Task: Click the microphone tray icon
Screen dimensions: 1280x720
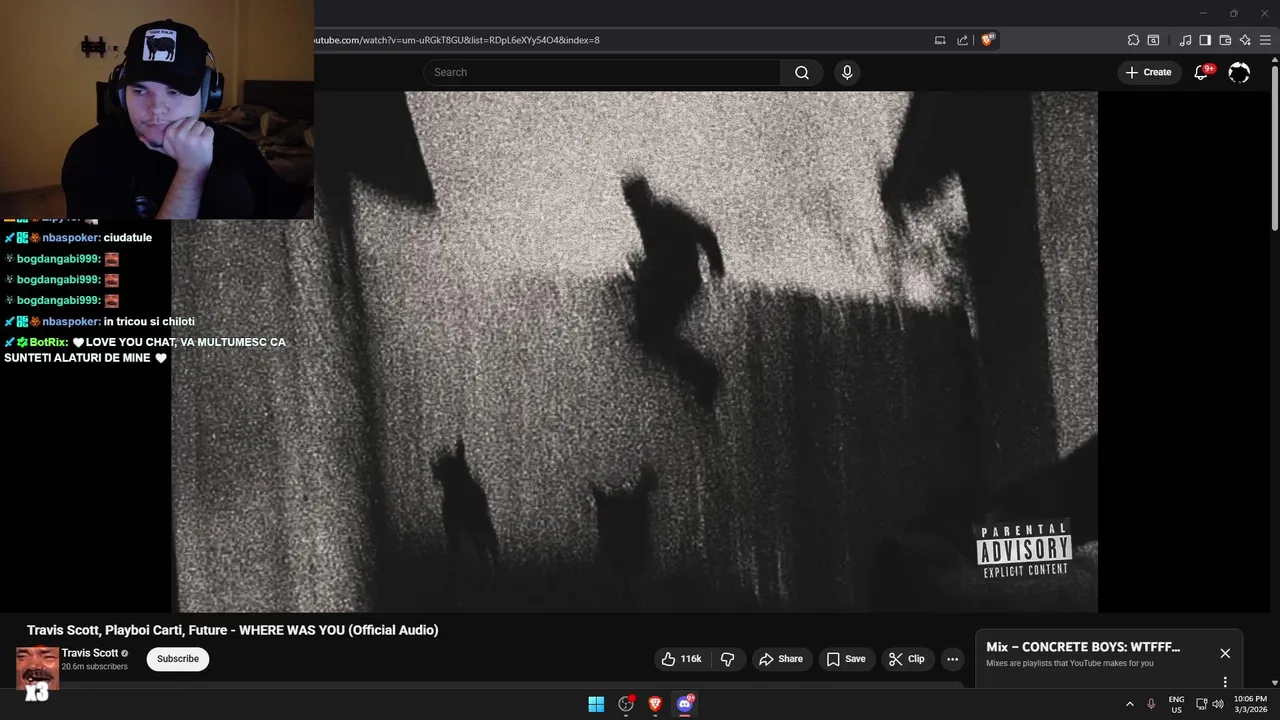Action: click(x=1151, y=704)
